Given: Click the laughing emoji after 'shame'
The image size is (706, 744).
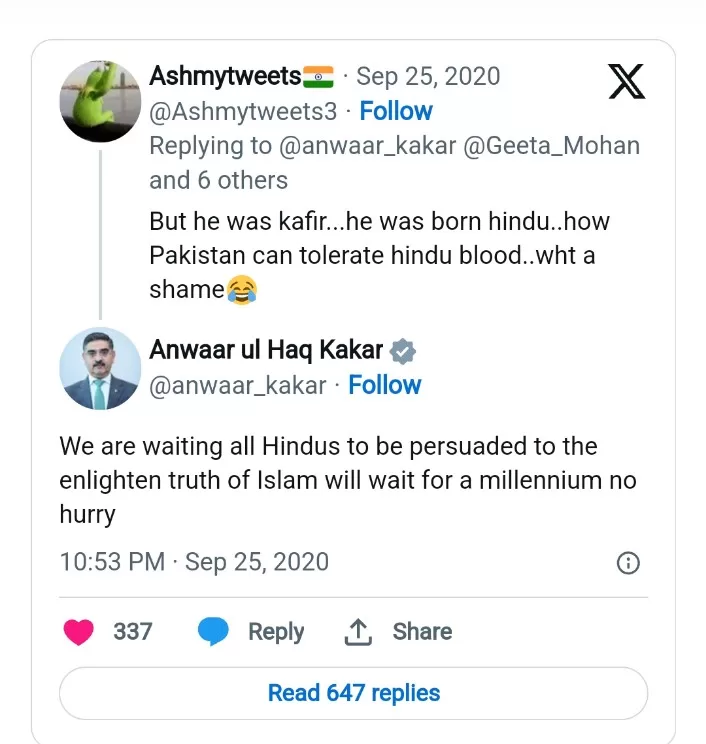Looking at the screenshot, I should [x=241, y=291].
